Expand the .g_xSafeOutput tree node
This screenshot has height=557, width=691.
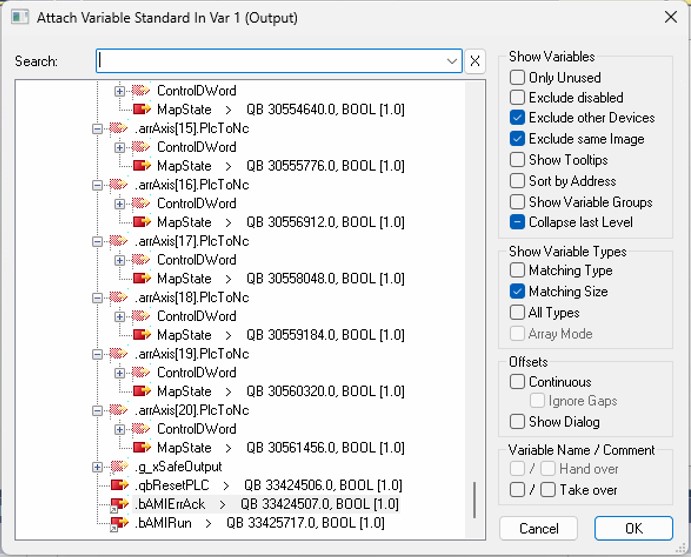coord(97,467)
